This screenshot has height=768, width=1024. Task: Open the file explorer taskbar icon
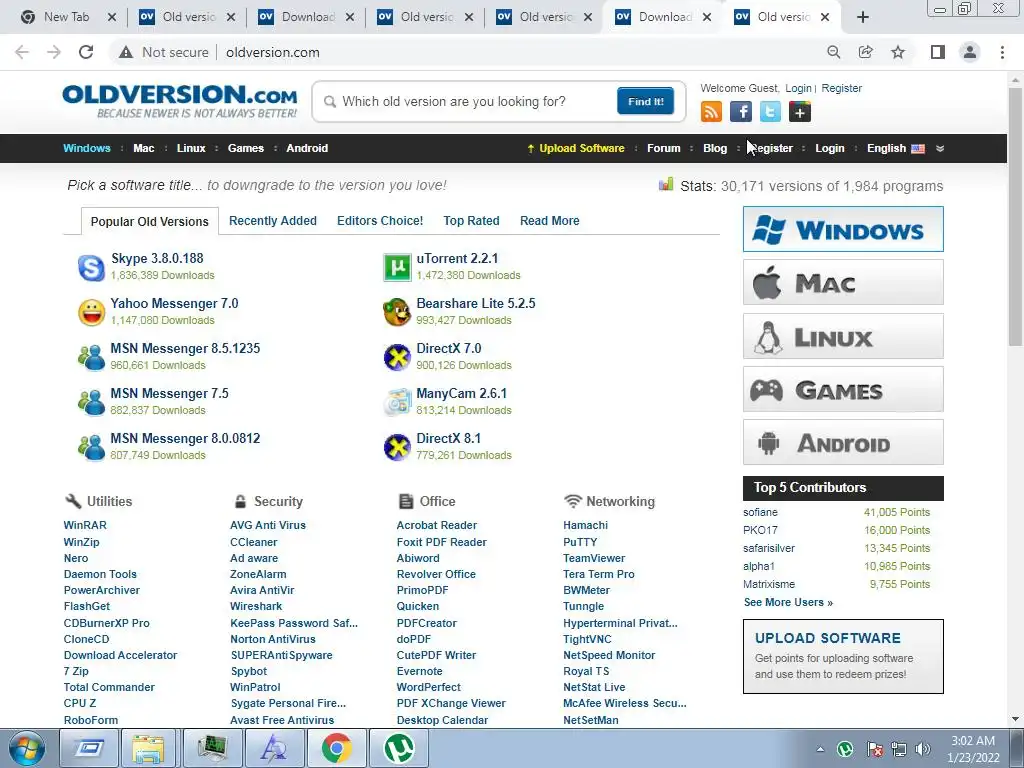pyautogui.click(x=149, y=748)
